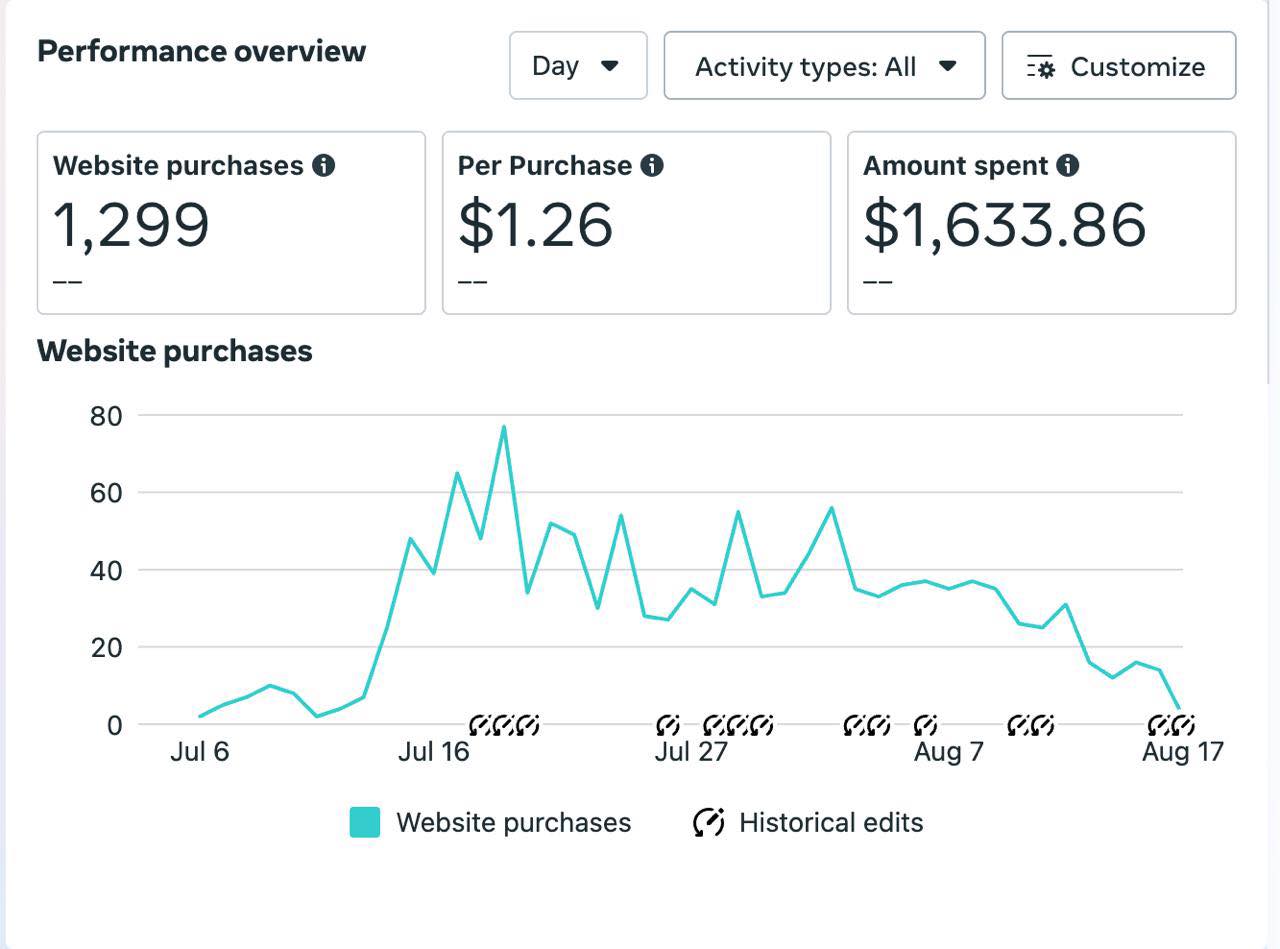Viewport: 1280px width, 949px height.
Task: Click the lone historical edit marker left of Jul 27
Action: pyautogui.click(x=668, y=725)
